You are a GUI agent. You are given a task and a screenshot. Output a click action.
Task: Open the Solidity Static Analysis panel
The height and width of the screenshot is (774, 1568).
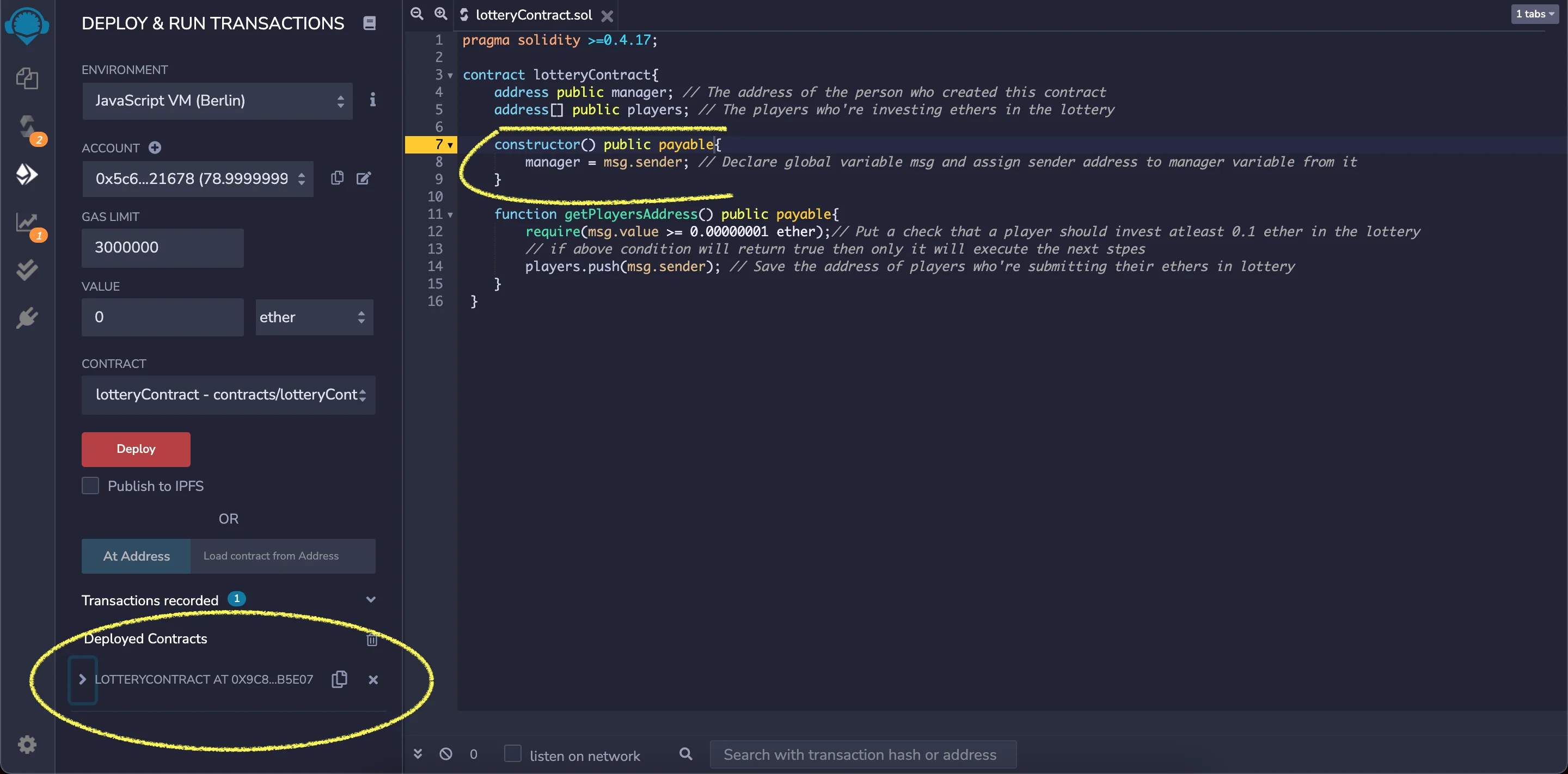(x=27, y=223)
